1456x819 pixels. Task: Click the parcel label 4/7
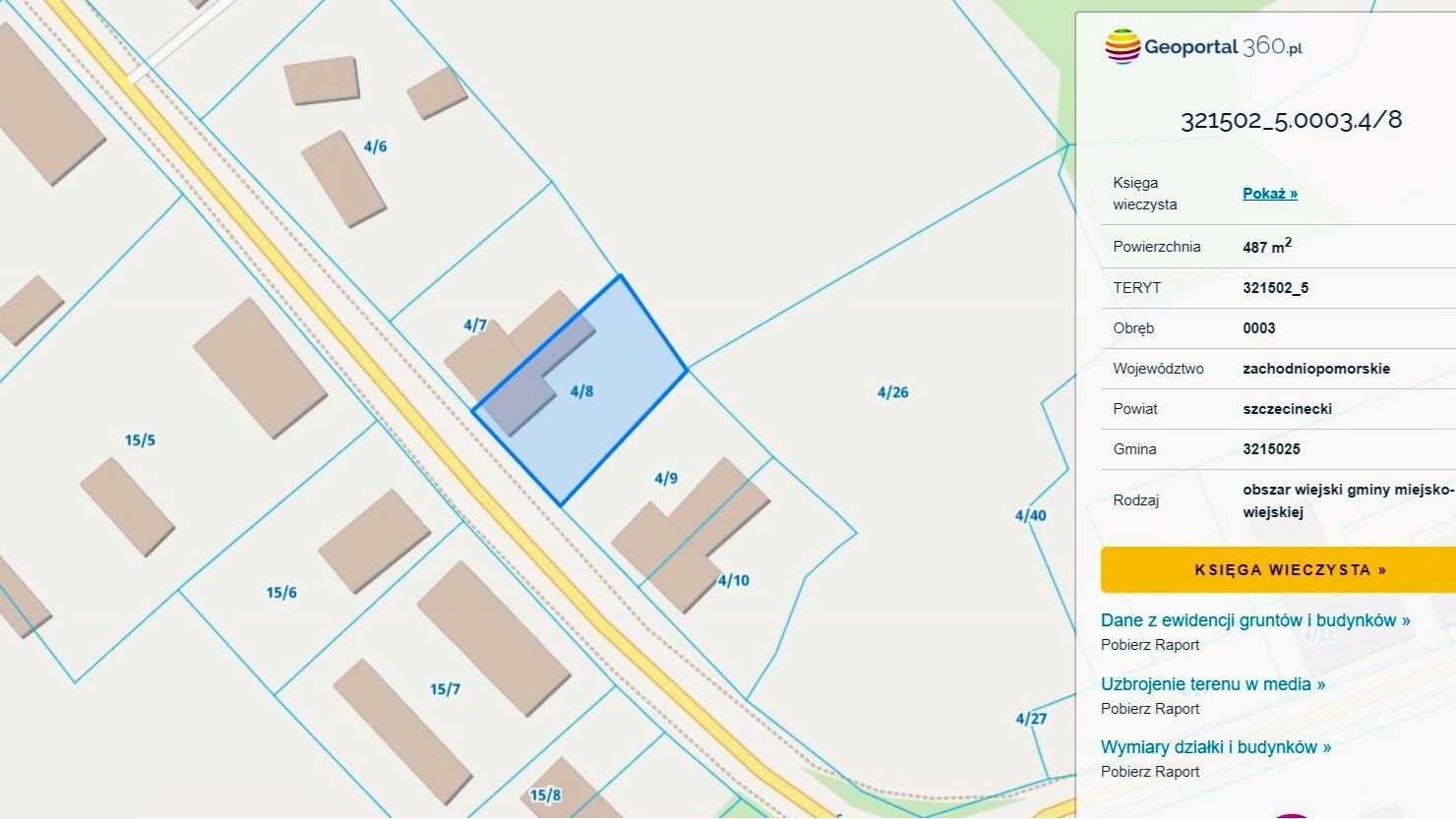pyautogui.click(x=475, y=324)
